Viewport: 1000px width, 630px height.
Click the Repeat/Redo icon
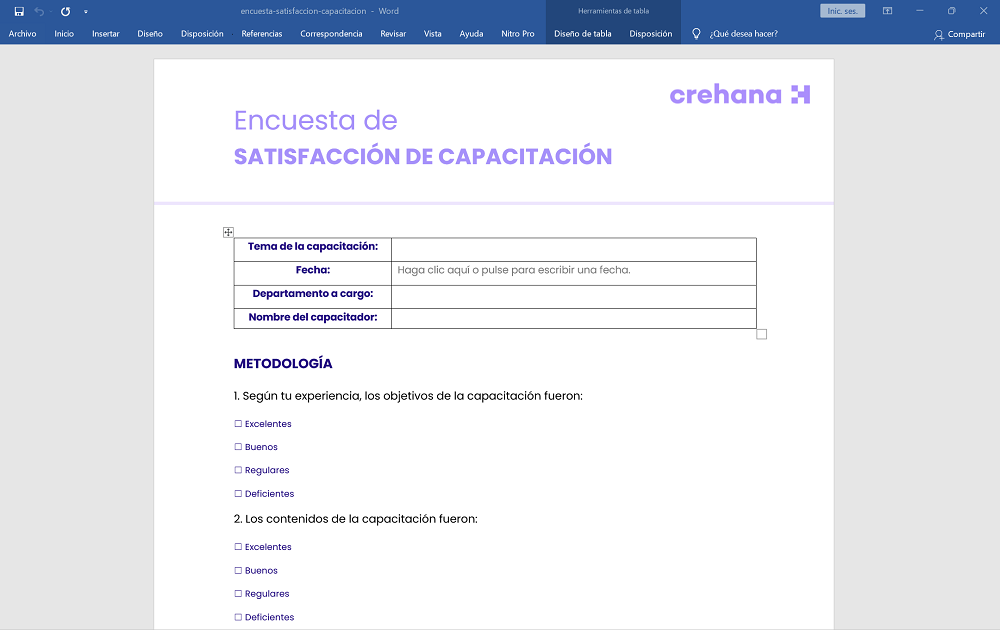64,12
